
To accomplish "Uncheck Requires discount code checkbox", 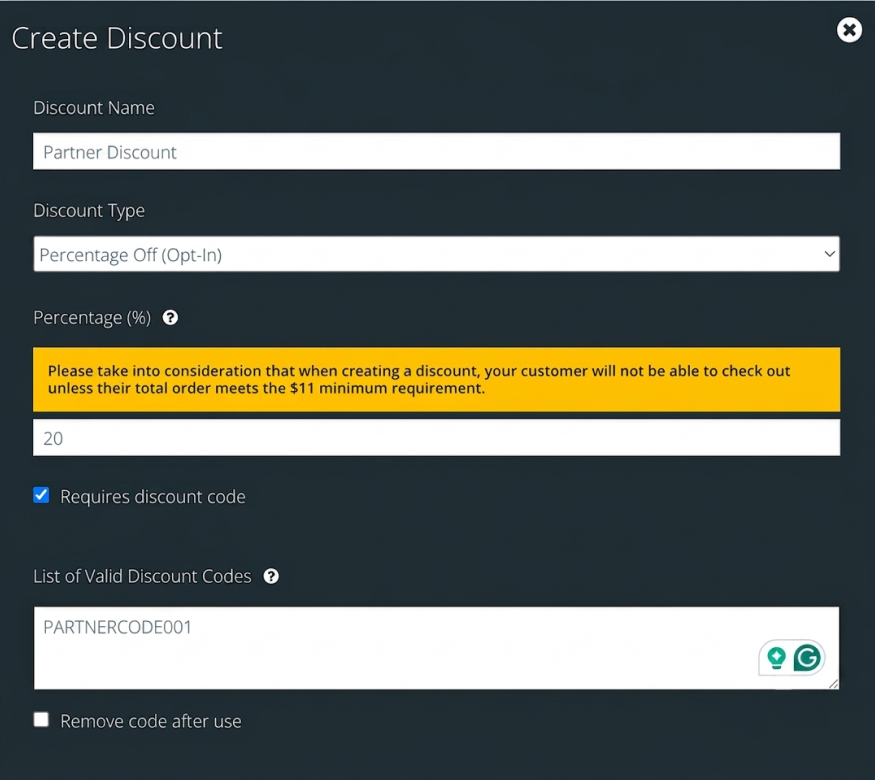I will tap(41, 495).
